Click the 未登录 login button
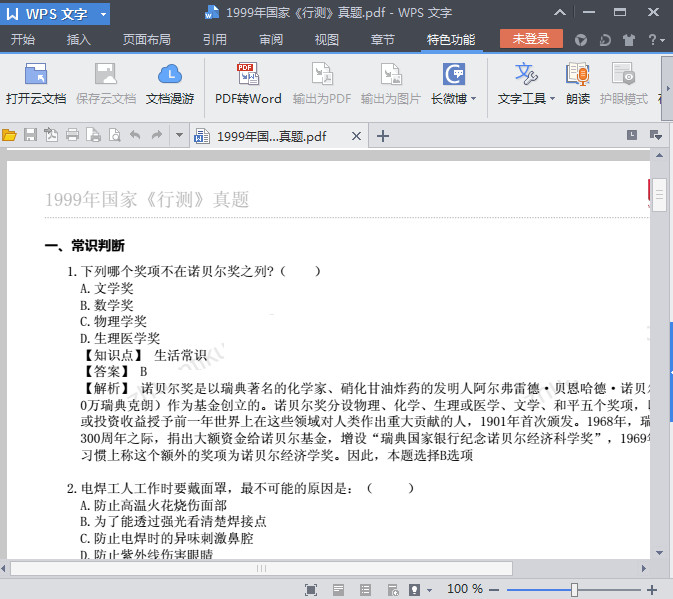Screen dimensions: 673x599 click(531, 39)
